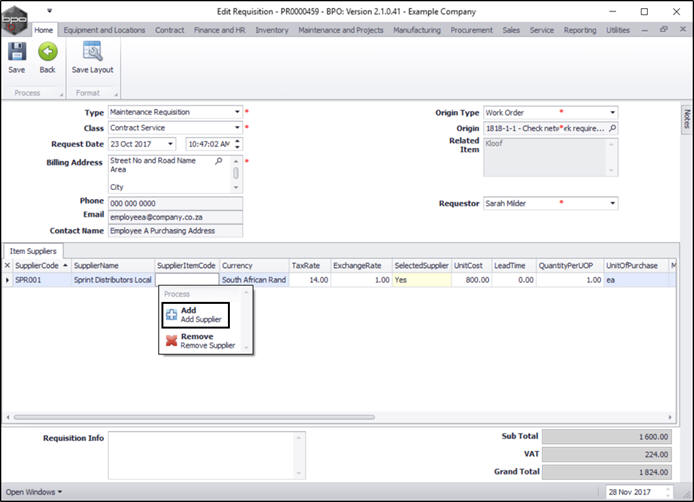Open the Notes side panel
The image size is (694, 502).
tap(686, 119)
